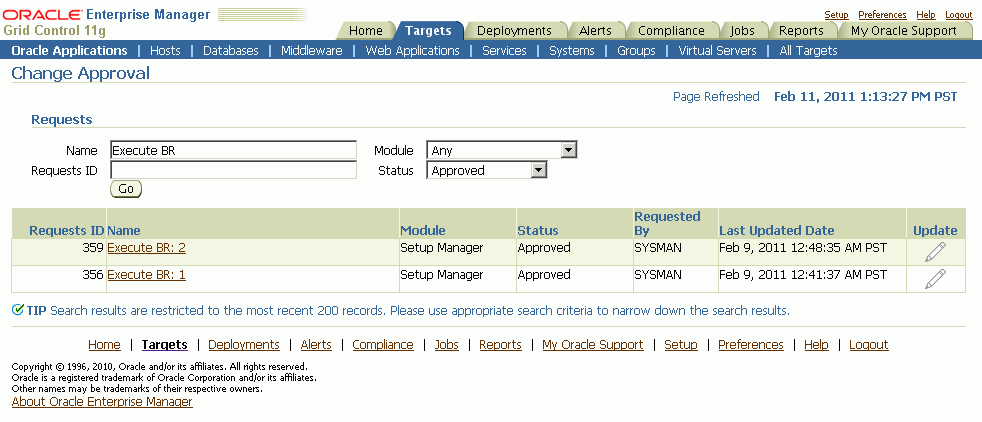Select the Targets tab
The height and width of the screenshot is (422, 982).
coord(428,31)
